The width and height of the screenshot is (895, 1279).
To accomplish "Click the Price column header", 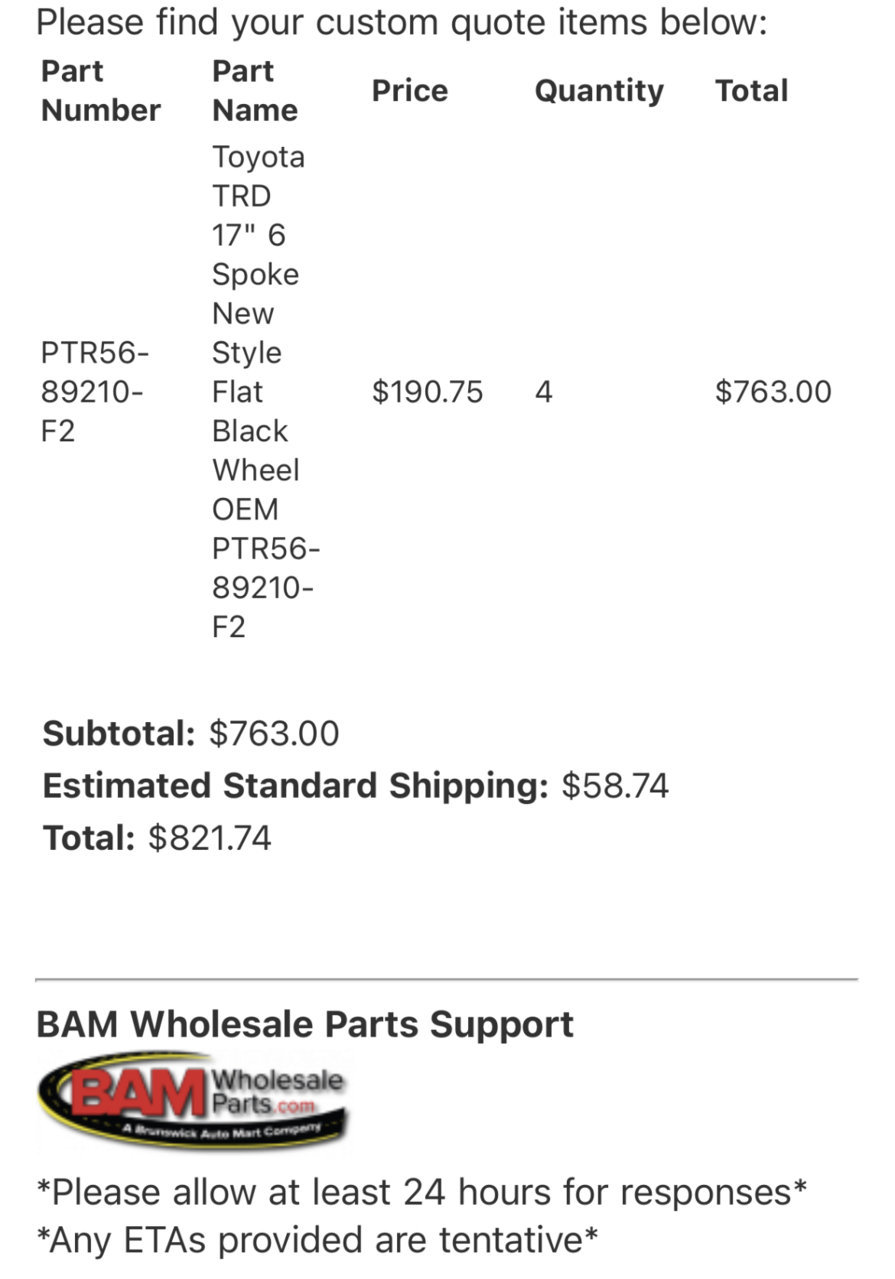I will (410, 91).
